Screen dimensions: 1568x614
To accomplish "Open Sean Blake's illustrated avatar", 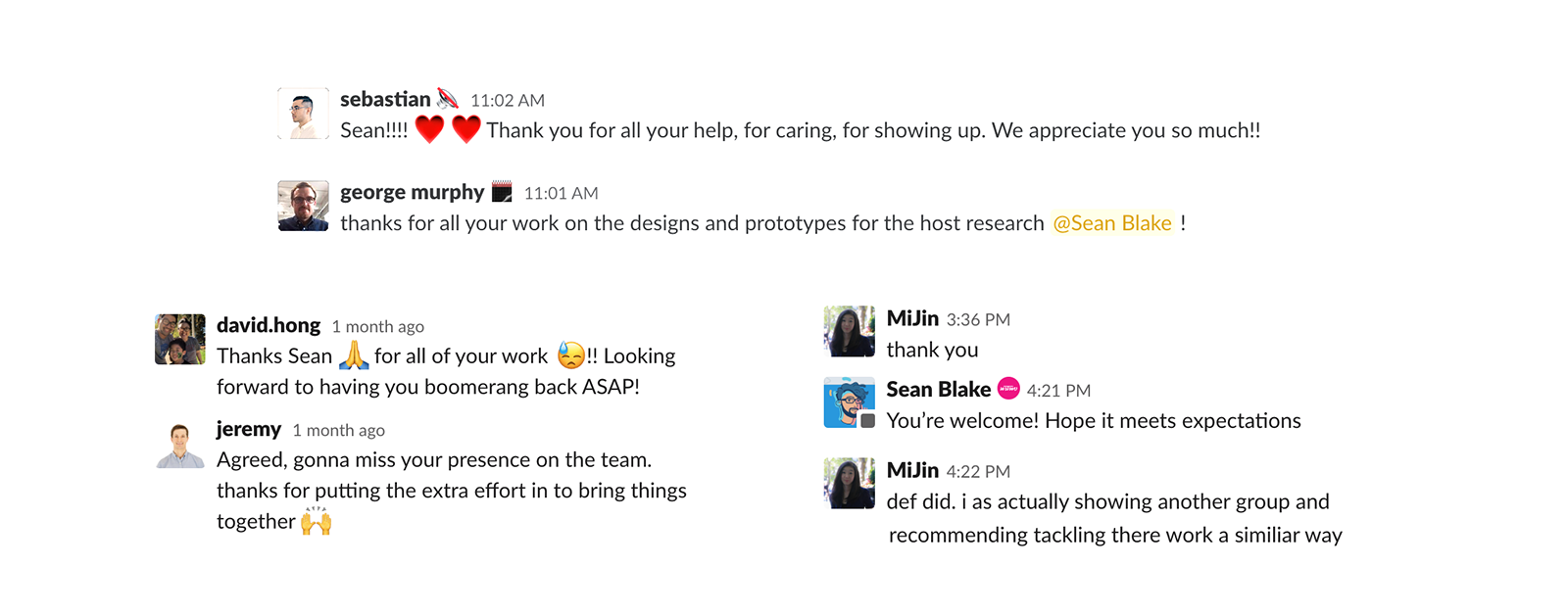I will pyautogui.click(x=849, y=402).
